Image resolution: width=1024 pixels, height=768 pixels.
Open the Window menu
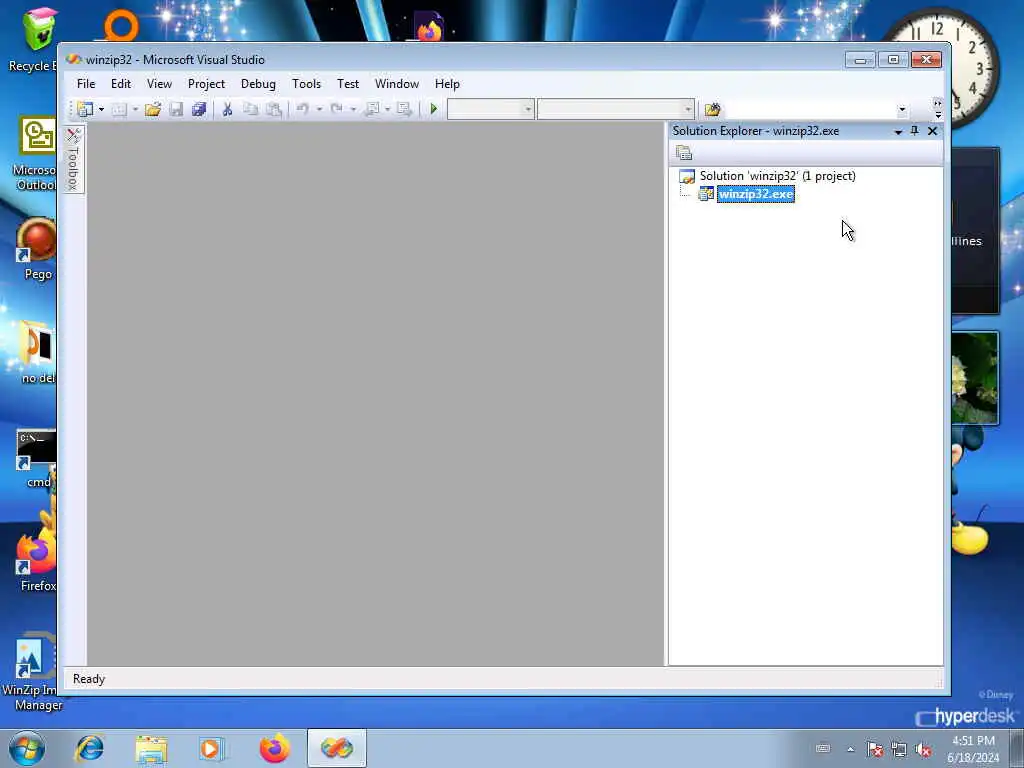point(397,84)
